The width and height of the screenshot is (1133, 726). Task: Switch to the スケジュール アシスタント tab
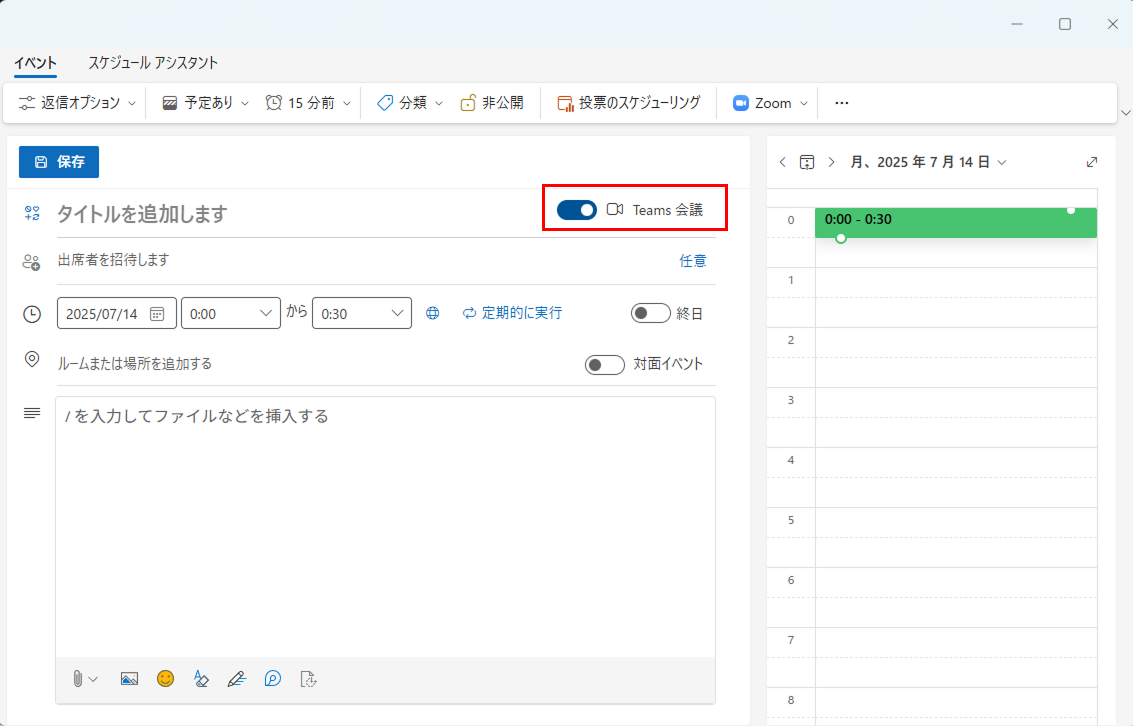[153, 63]
